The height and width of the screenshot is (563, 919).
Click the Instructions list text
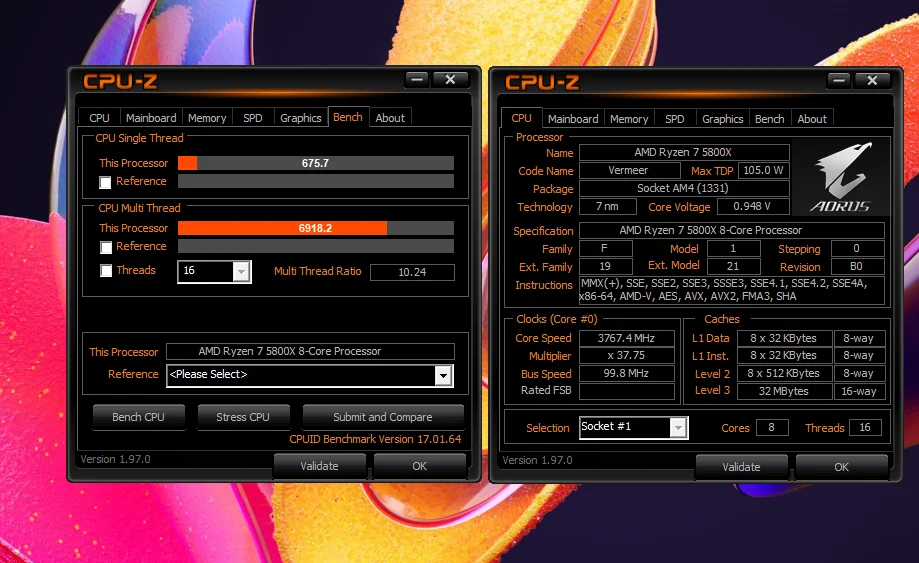tap(731, 290)
